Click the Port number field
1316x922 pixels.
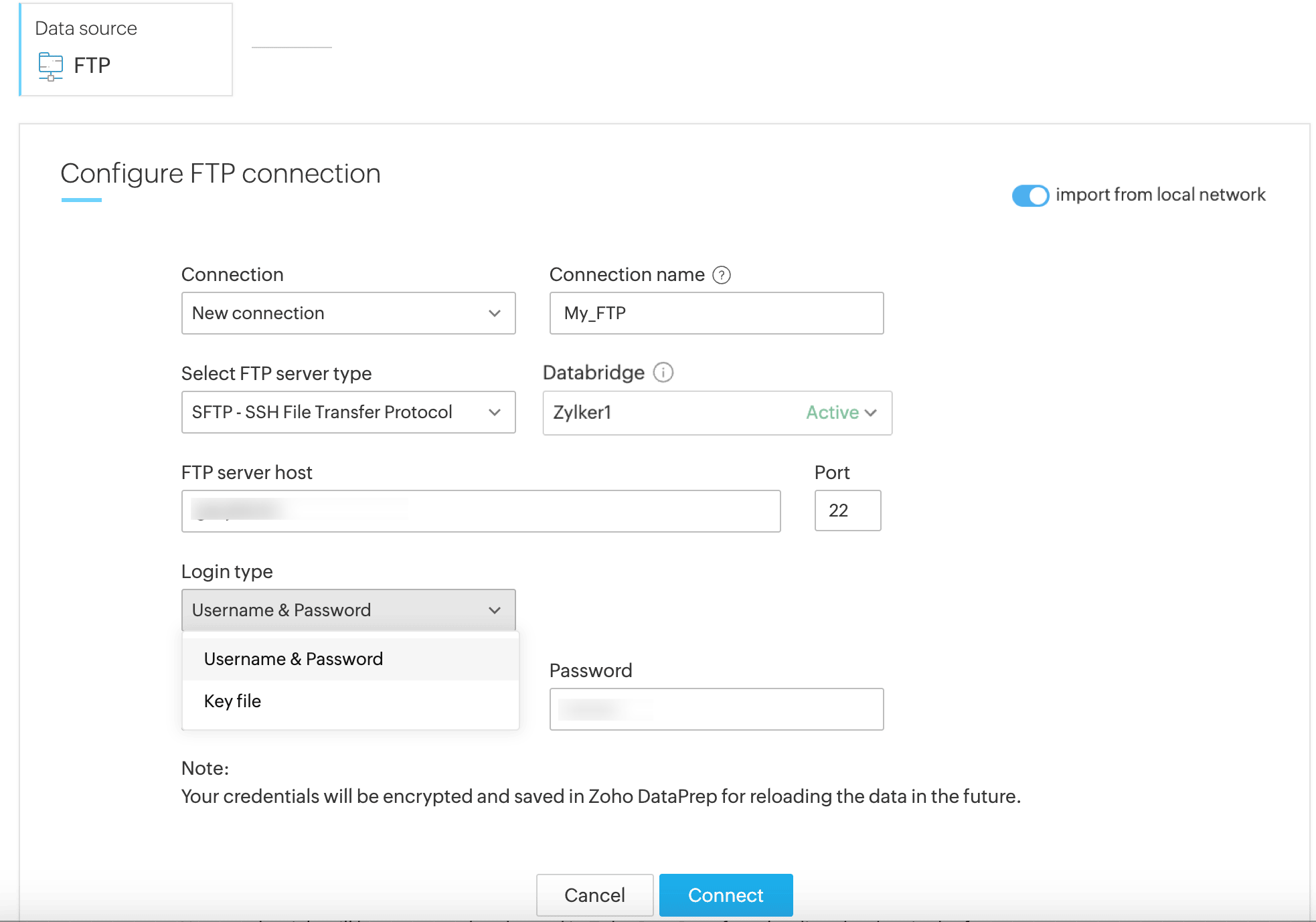tap(847, 511)
